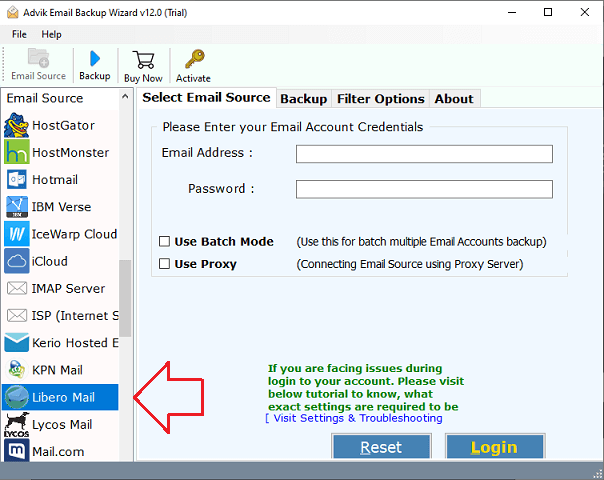
Task: Minimize the Advik Email Backup Wizard window
Action: pos(512,12)
